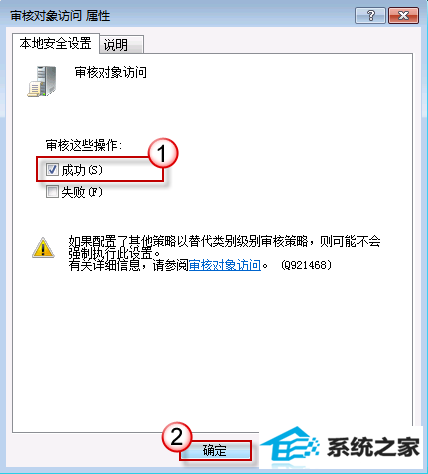
Task: Click the 系统之家 watermark text
Action: (x=373, y=447)
